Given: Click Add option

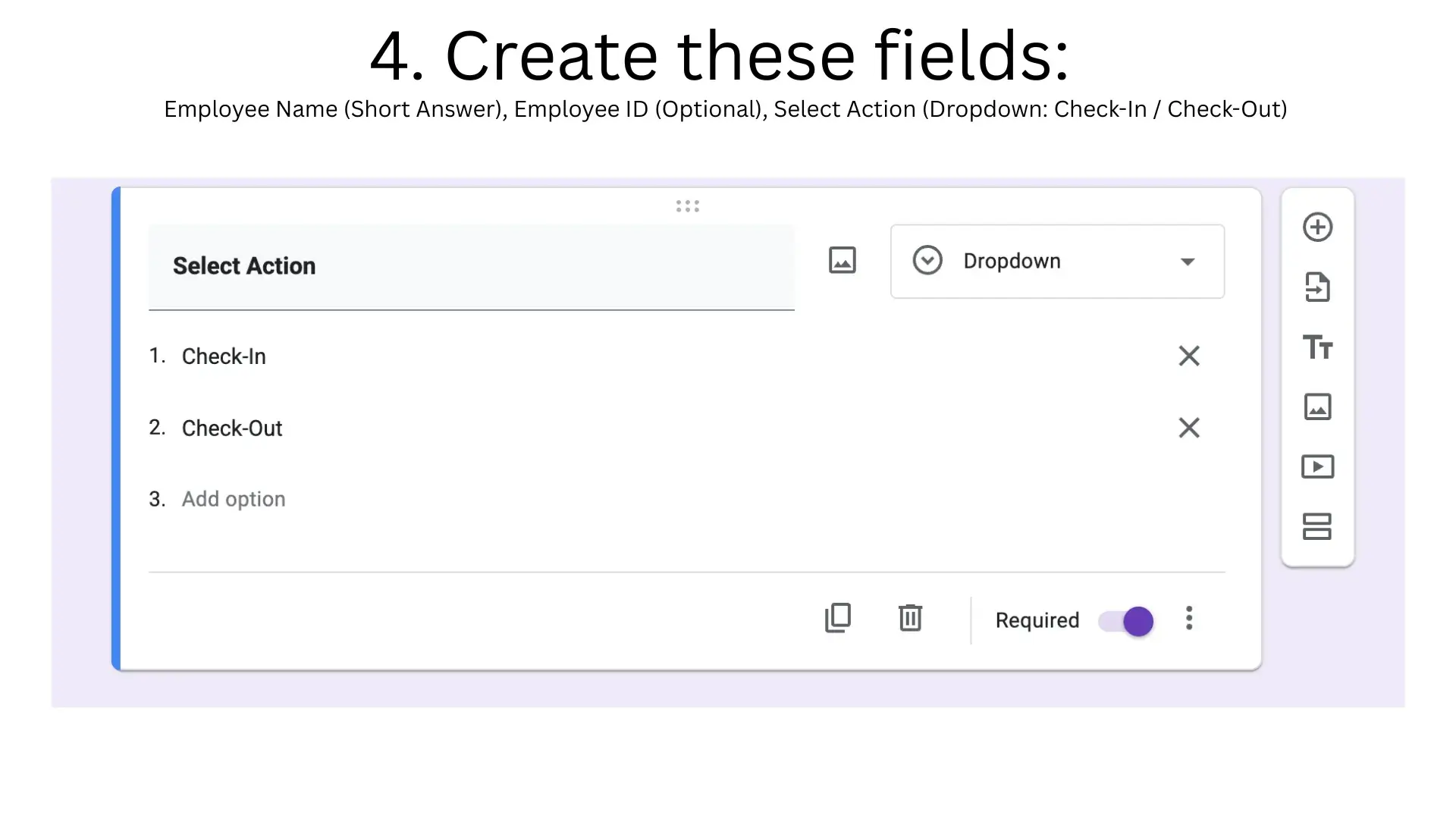Looking at the screenshot, I should pyautogui.click(x=233, y=498).
